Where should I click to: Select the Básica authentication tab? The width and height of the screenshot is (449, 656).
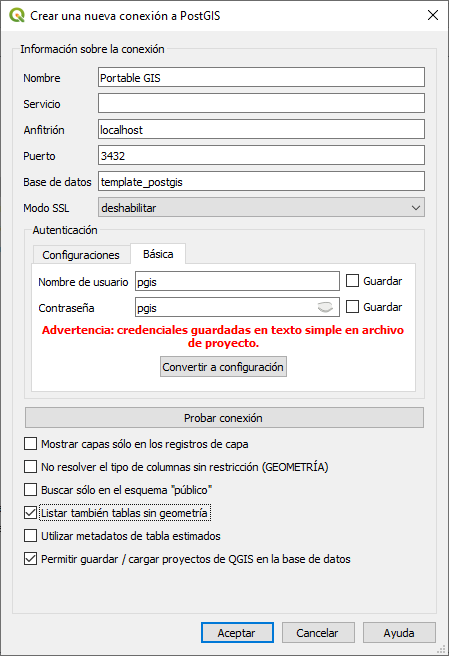click(x=158, y=254)
